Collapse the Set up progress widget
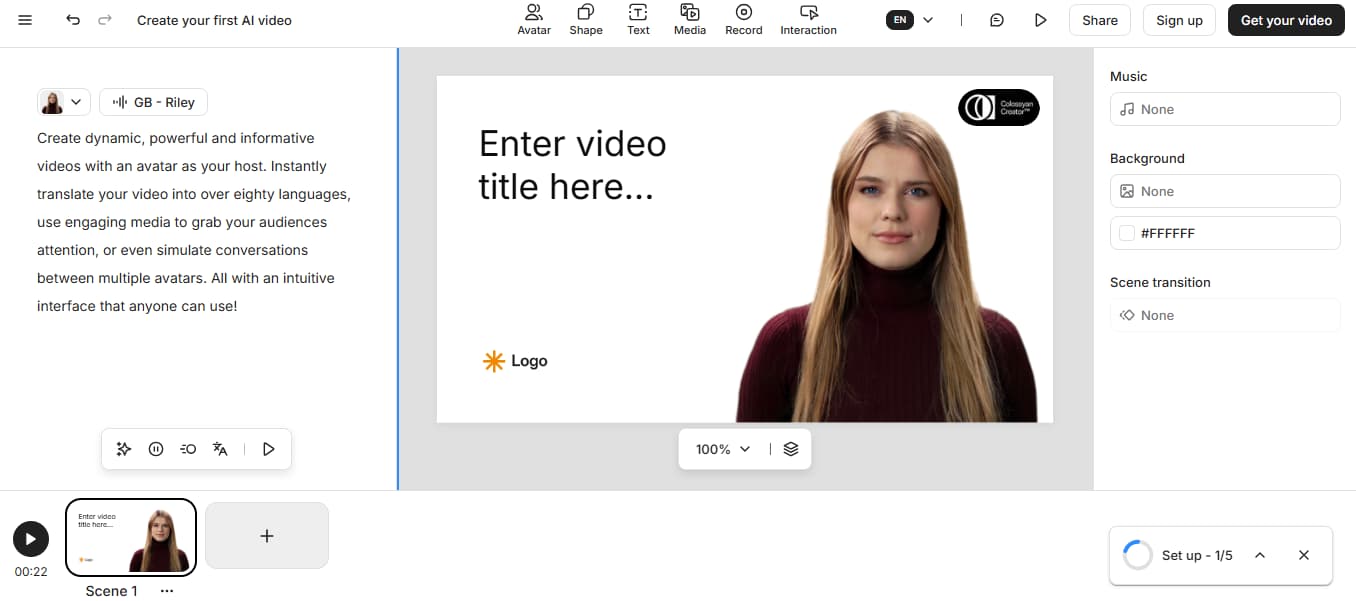 point(1260,554)
